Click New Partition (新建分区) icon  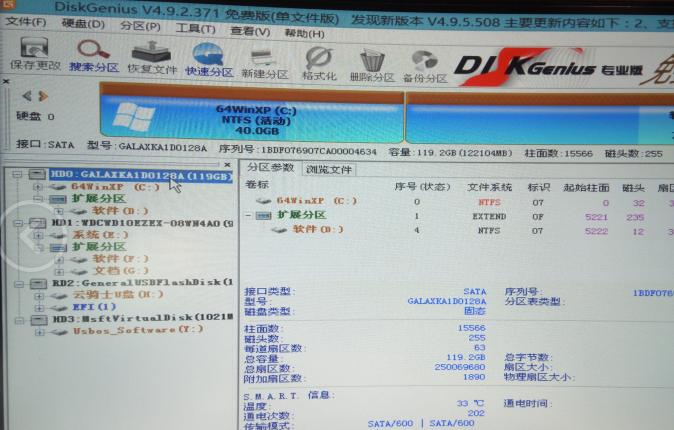click(264, 64)
